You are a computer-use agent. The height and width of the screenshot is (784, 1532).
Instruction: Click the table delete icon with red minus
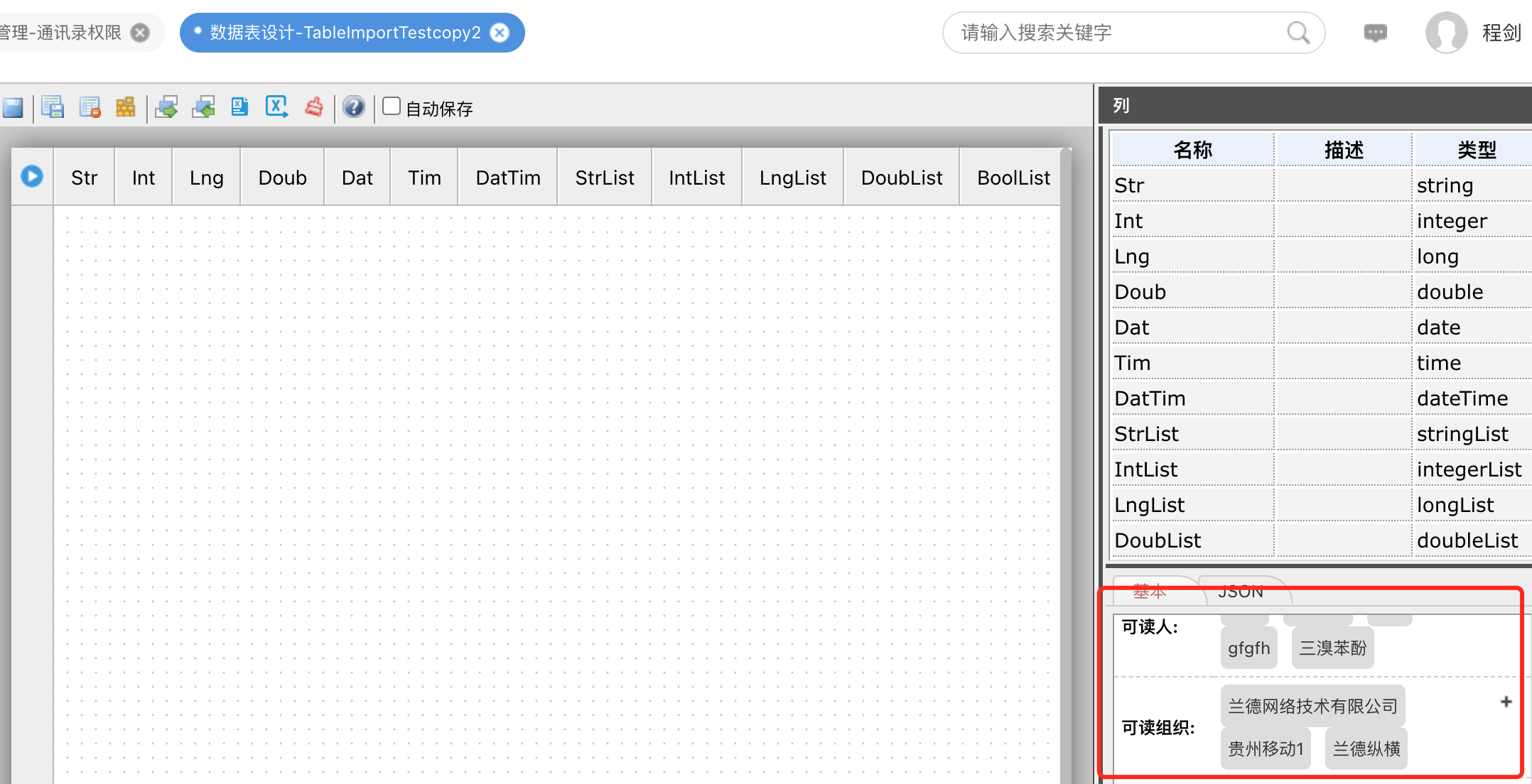coord(90,107)
